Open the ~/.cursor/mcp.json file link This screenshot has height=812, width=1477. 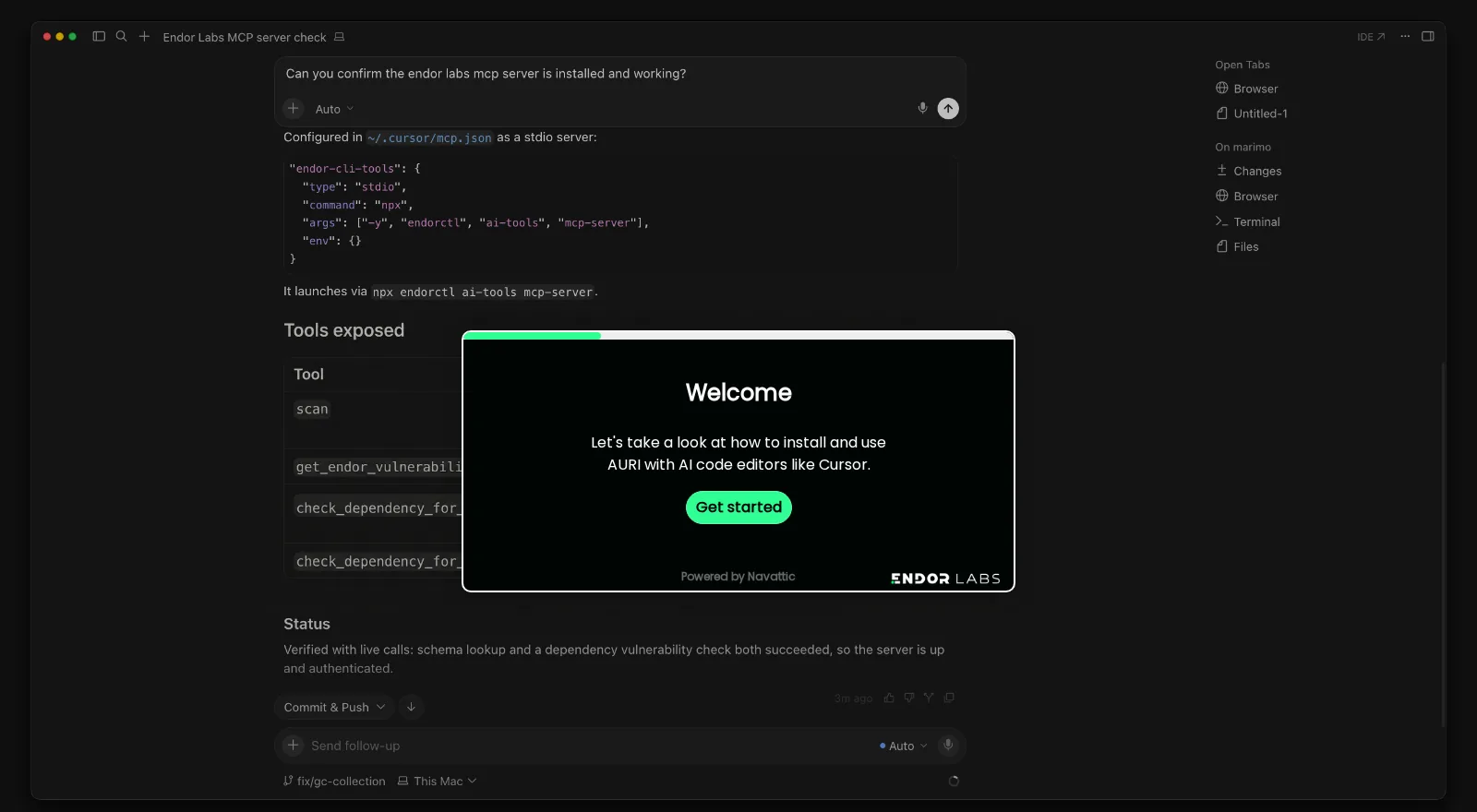tap(429, 137)
